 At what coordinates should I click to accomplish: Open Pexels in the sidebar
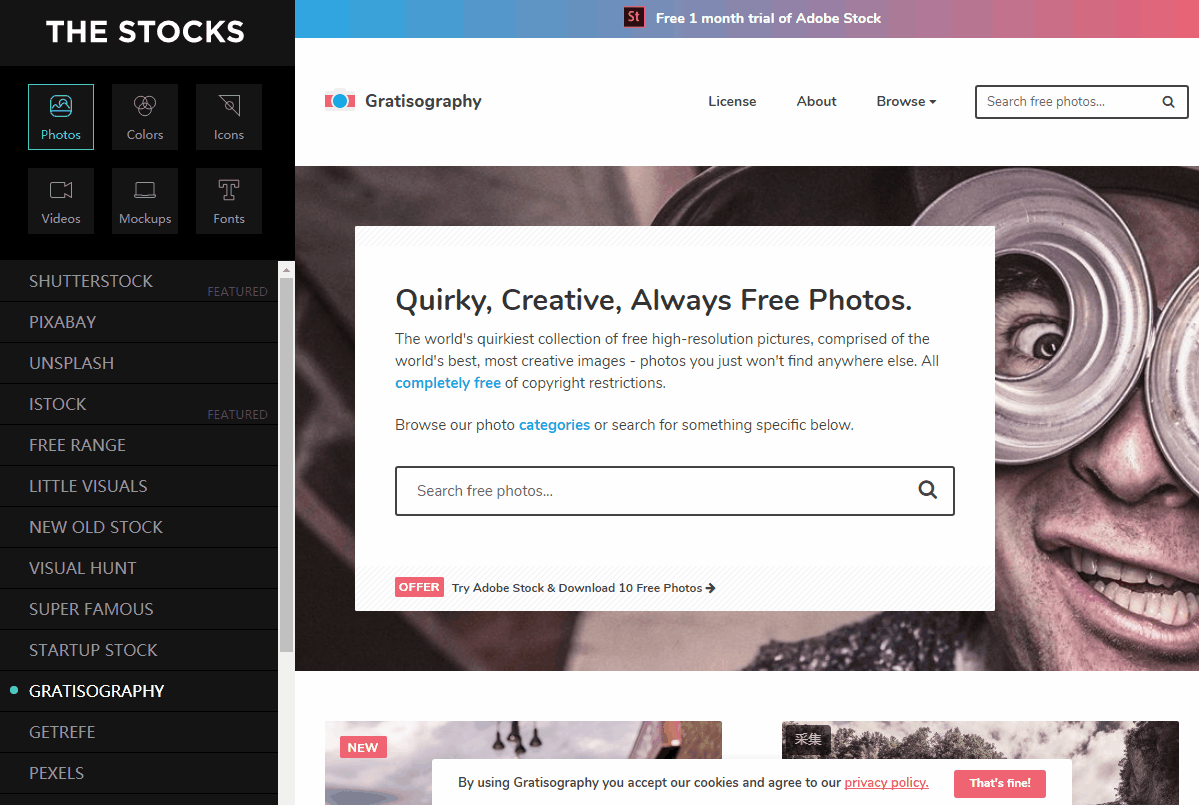point(139,774)
